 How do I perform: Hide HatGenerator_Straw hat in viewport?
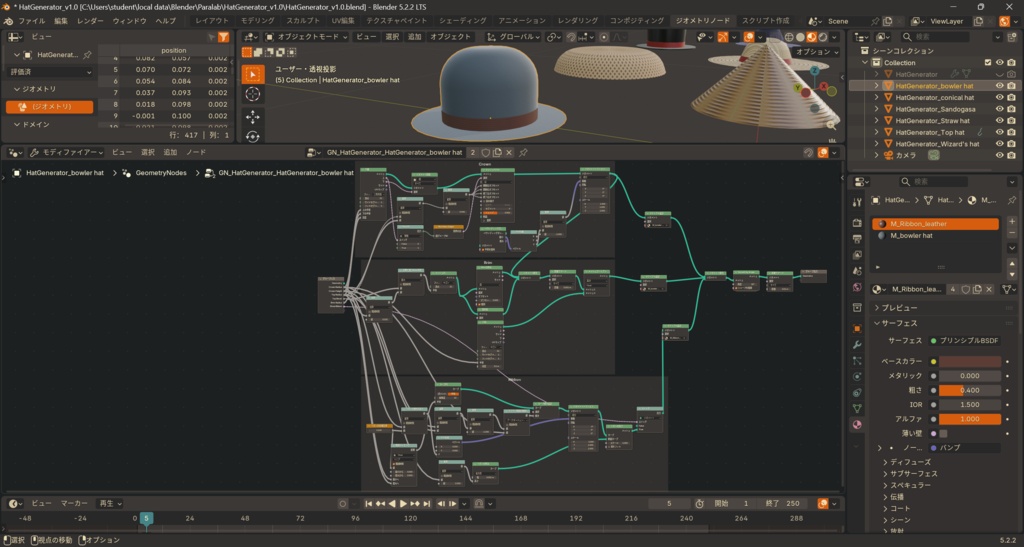click(x=999, y=121)
